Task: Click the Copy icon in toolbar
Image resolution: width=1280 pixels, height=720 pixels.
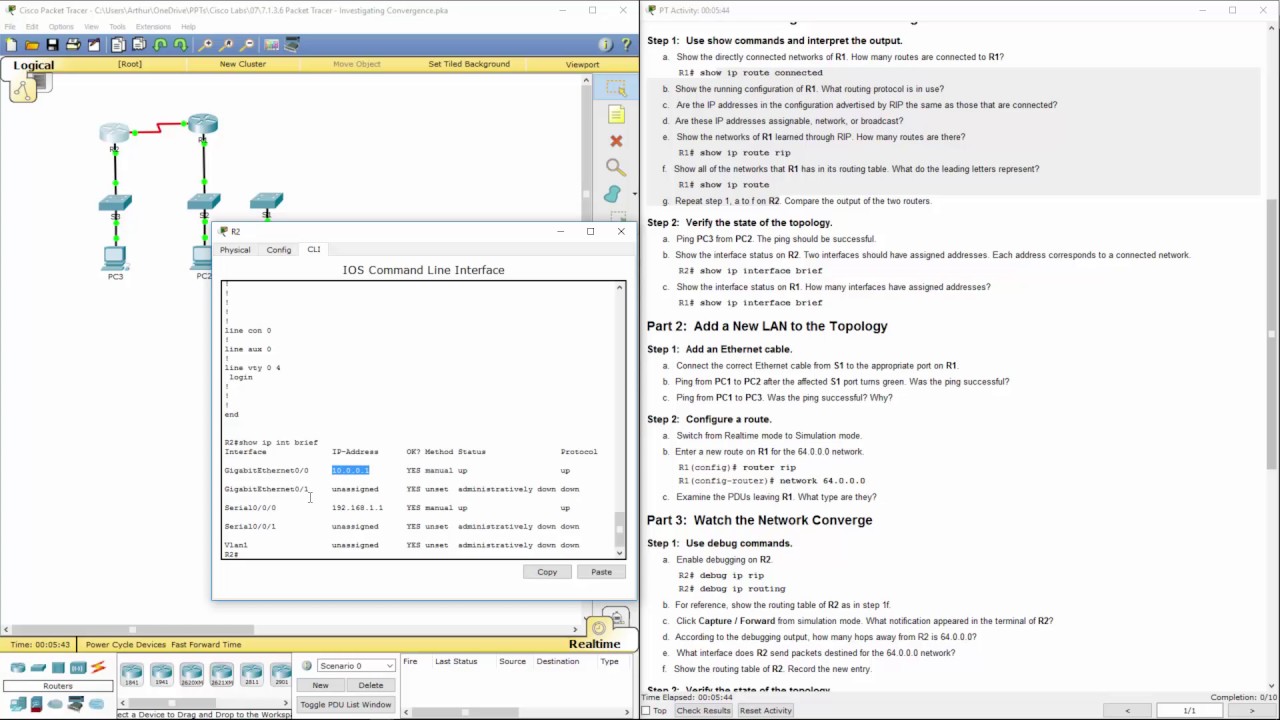Action: point(118,45)
